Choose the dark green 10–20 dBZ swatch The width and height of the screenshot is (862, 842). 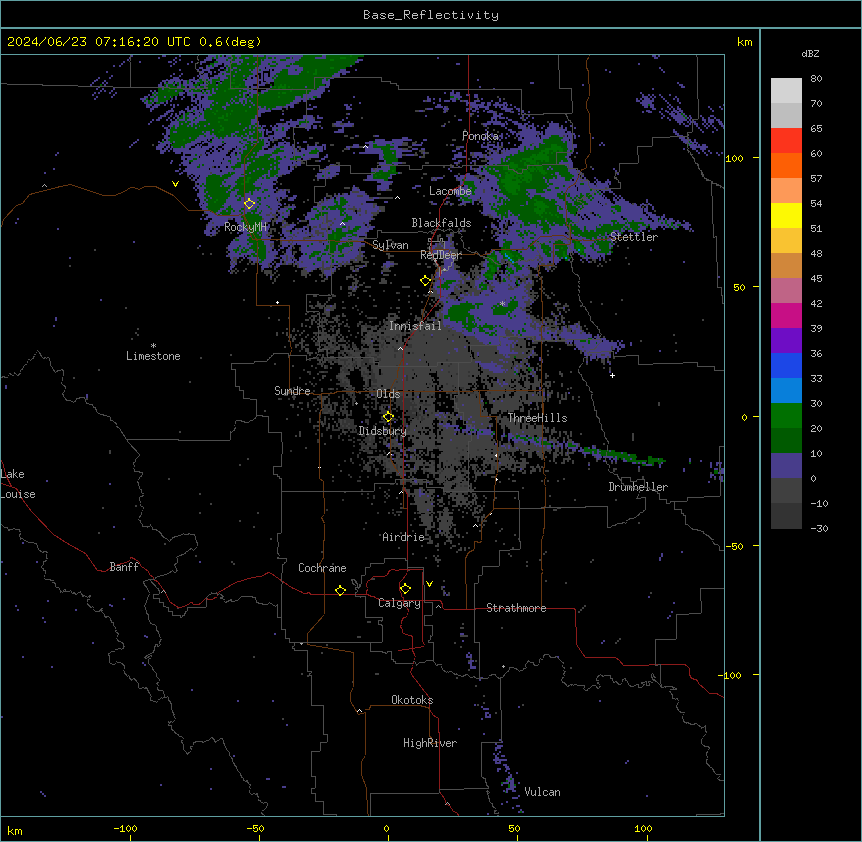point(786,441)
